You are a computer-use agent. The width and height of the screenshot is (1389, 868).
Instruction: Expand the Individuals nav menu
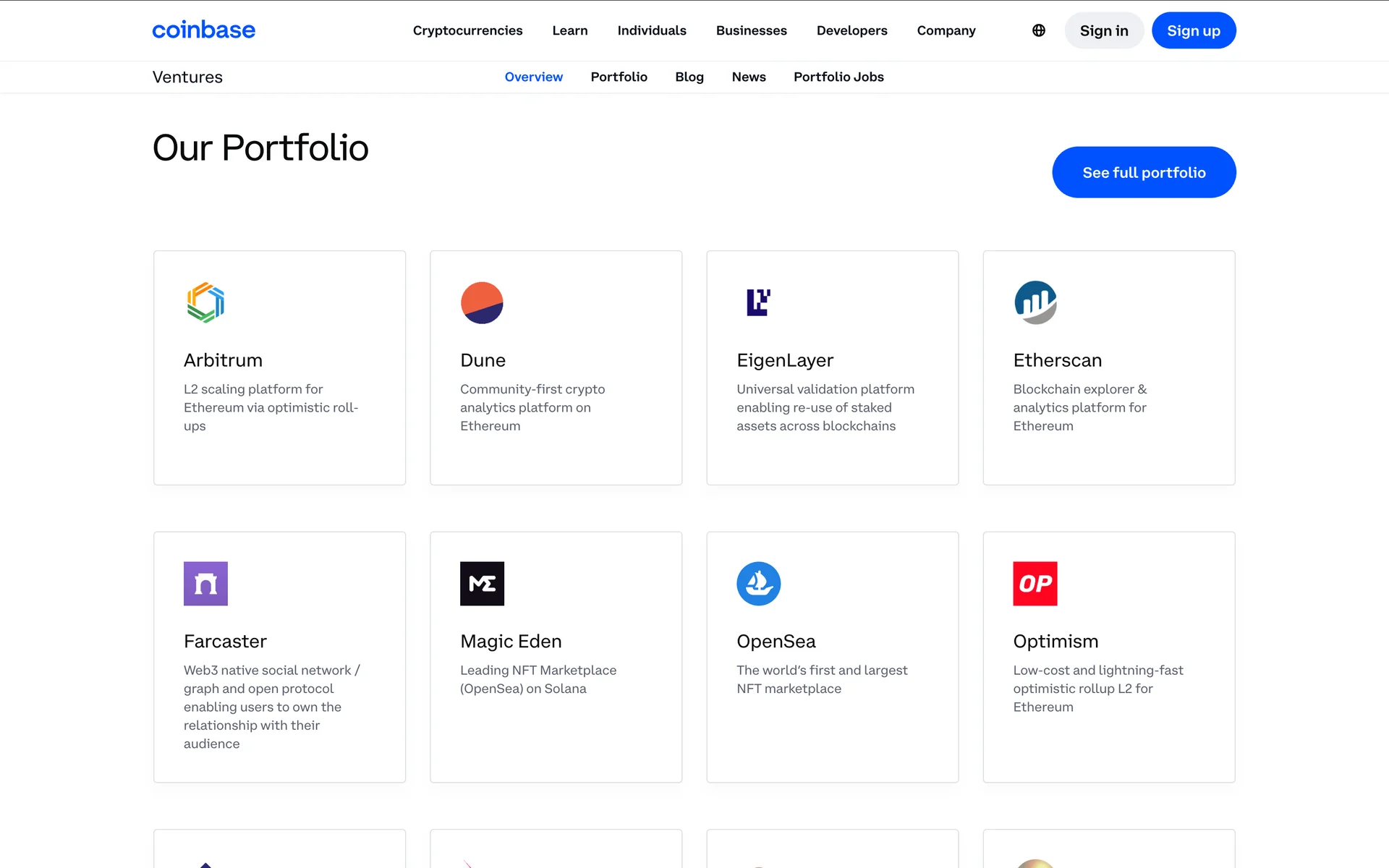[651, 30]
